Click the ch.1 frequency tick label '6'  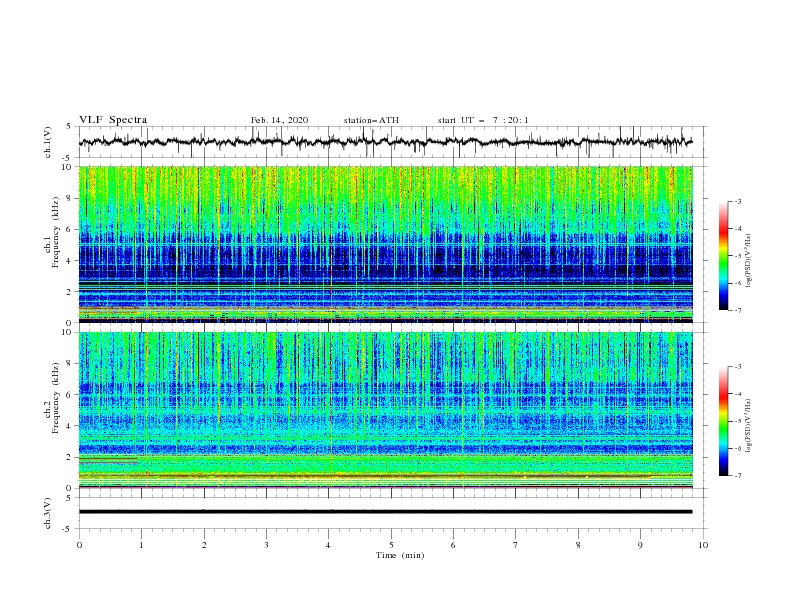click(70, 229)
